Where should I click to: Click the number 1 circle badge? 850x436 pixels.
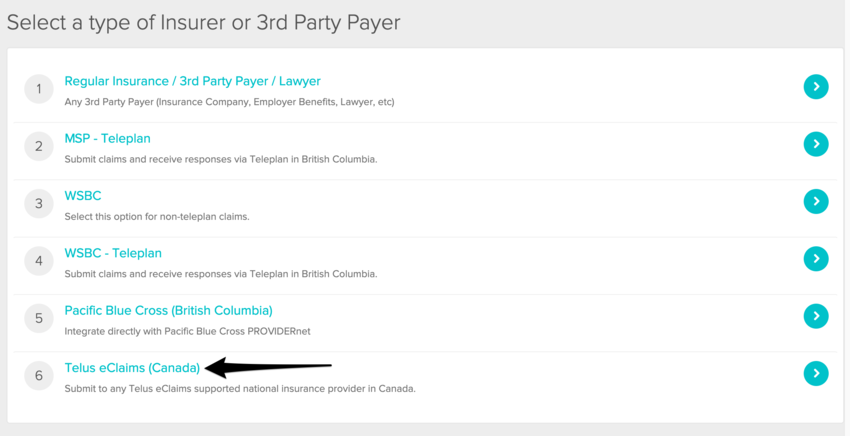click(x=39, y=89)
